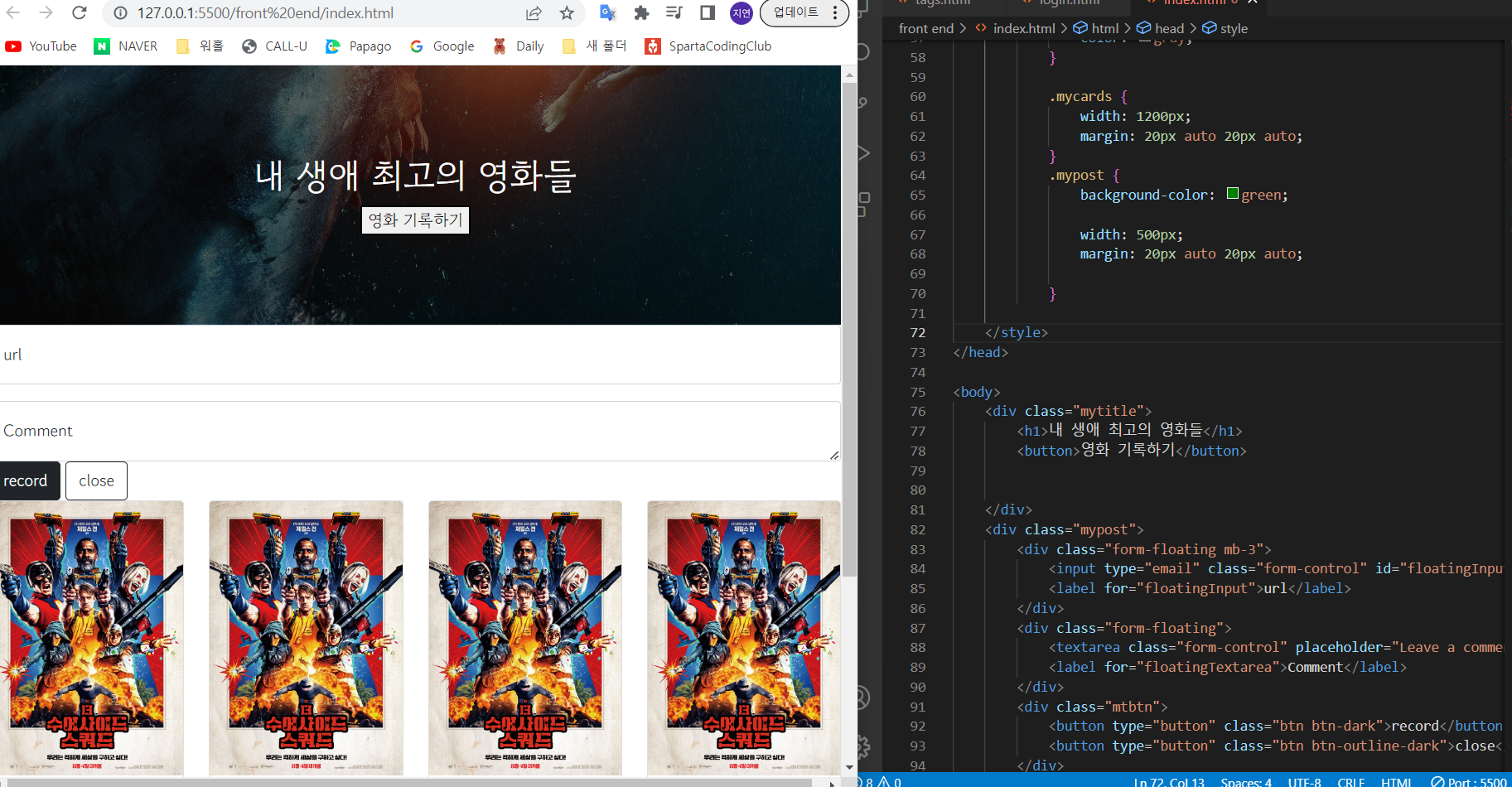This screenshot has width=1512, height=787.
Task: Open Chrome three-dot menu
Action: click(835, 12)
